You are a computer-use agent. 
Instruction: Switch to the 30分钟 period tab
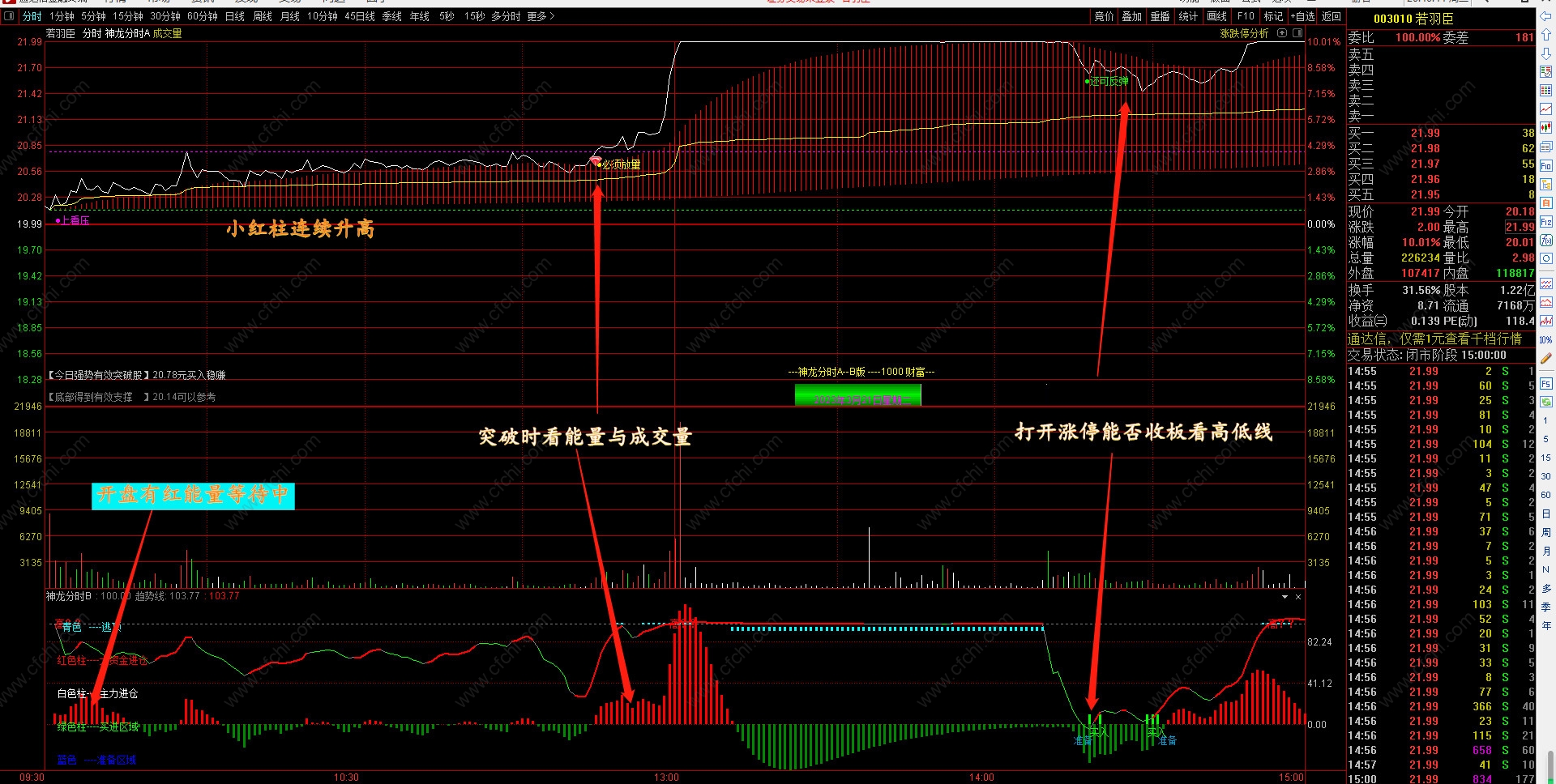(x=165, y=16)
